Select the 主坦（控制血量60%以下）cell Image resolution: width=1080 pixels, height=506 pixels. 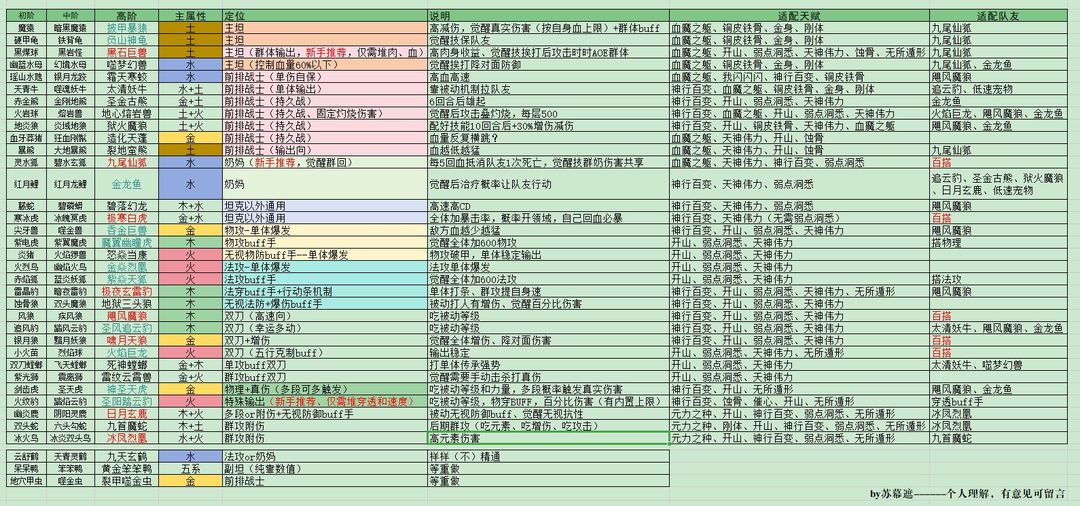[324, 63]
